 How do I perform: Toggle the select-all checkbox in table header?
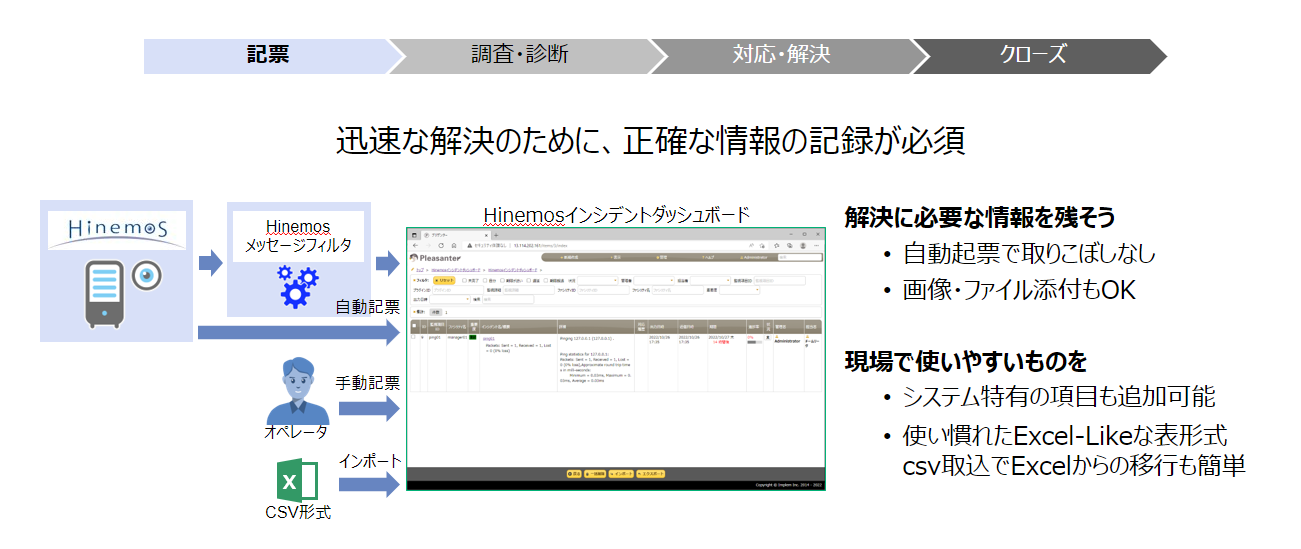[414, 326]
